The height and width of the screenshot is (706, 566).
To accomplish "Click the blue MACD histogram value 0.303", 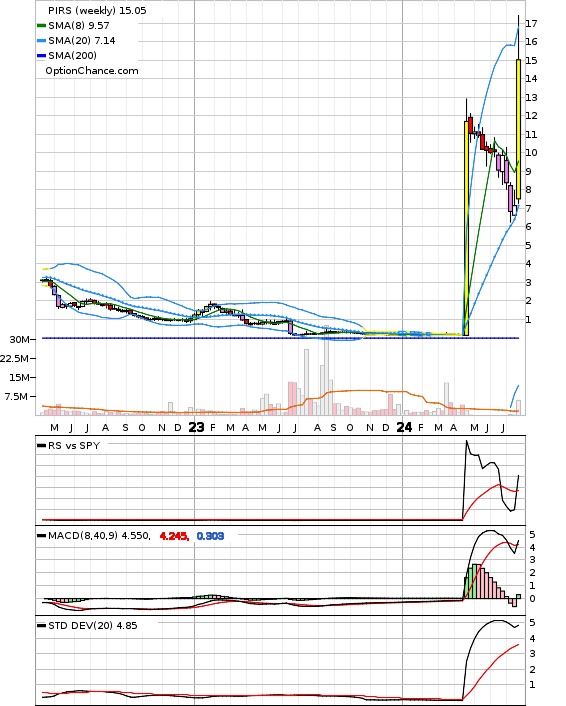I will (x=210, y=536).
